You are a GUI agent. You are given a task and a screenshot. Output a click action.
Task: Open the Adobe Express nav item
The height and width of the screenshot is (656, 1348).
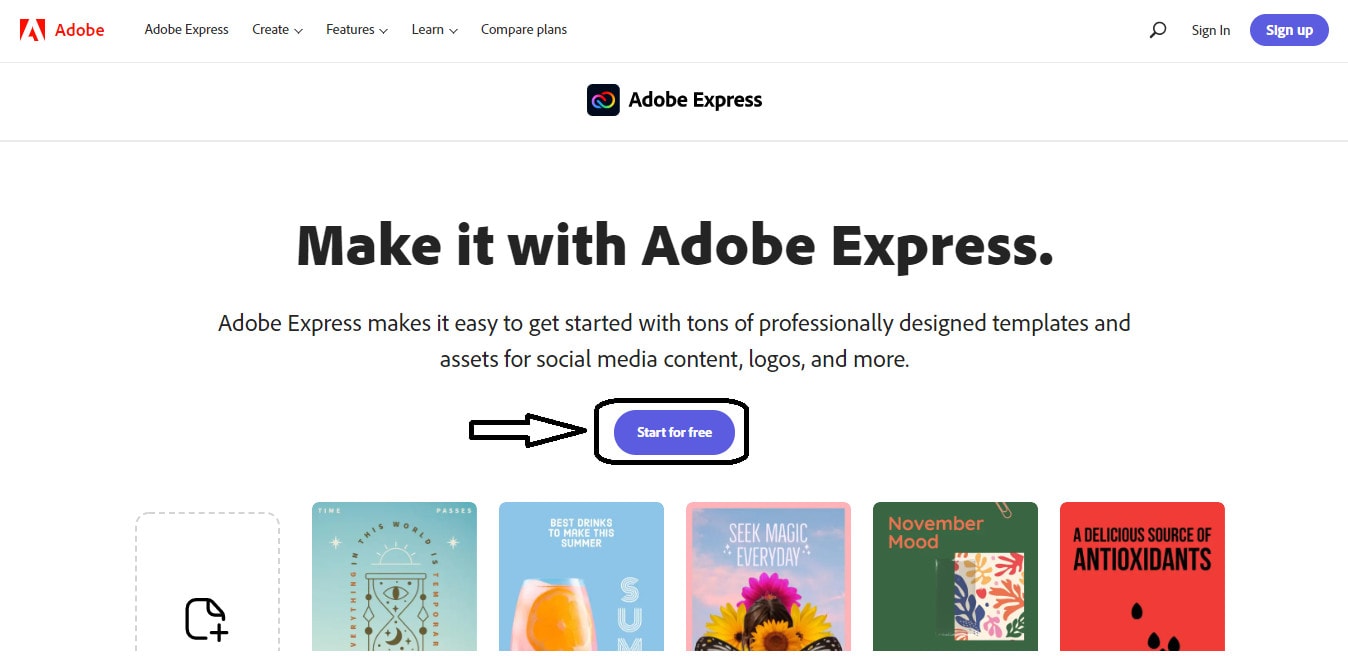click(186, 30)
